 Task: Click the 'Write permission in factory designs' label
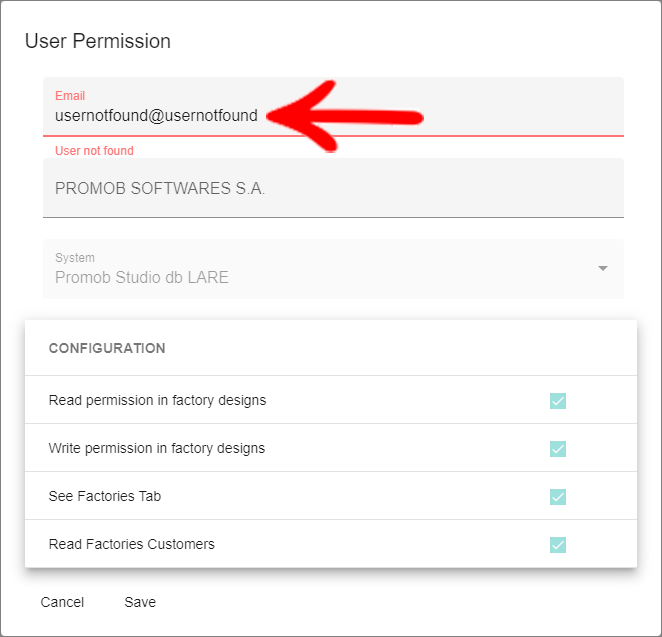(x=157, y=448)
